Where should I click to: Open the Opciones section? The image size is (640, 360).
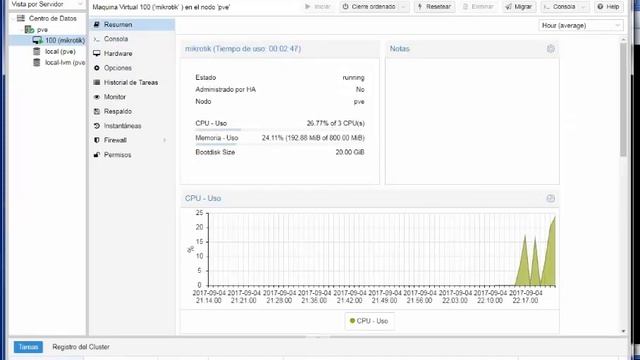132,68
